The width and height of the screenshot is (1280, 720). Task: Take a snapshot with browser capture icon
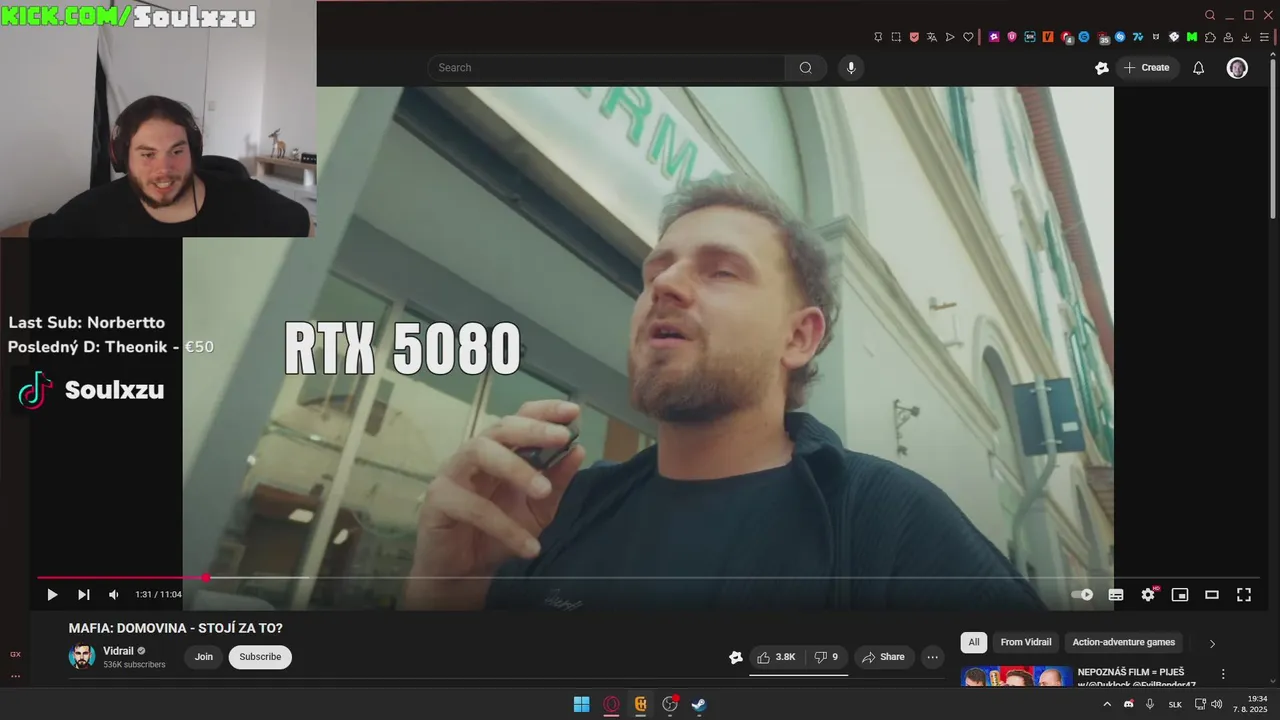click(x=896, y=37)
